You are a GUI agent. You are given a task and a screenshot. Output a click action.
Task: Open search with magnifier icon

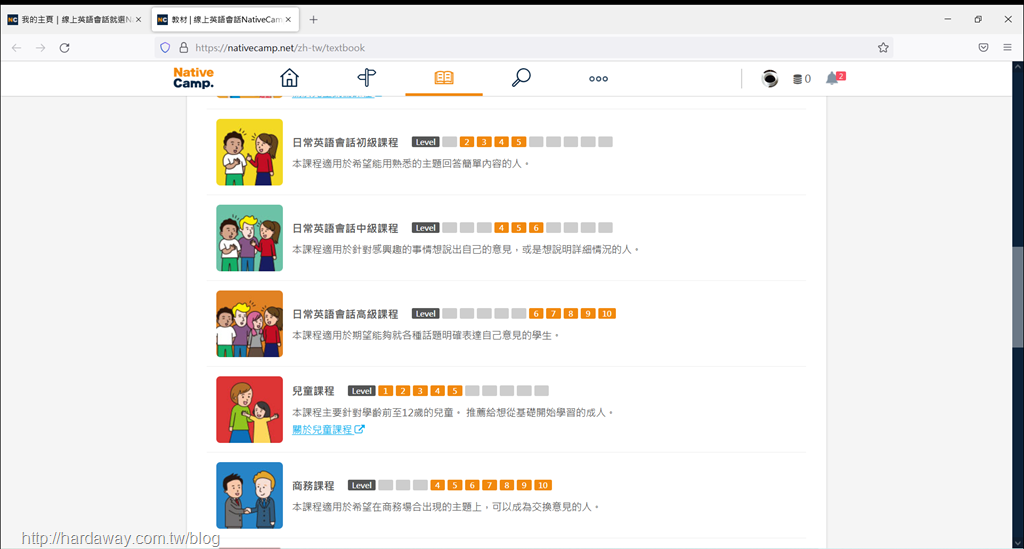tap(520, 78)
